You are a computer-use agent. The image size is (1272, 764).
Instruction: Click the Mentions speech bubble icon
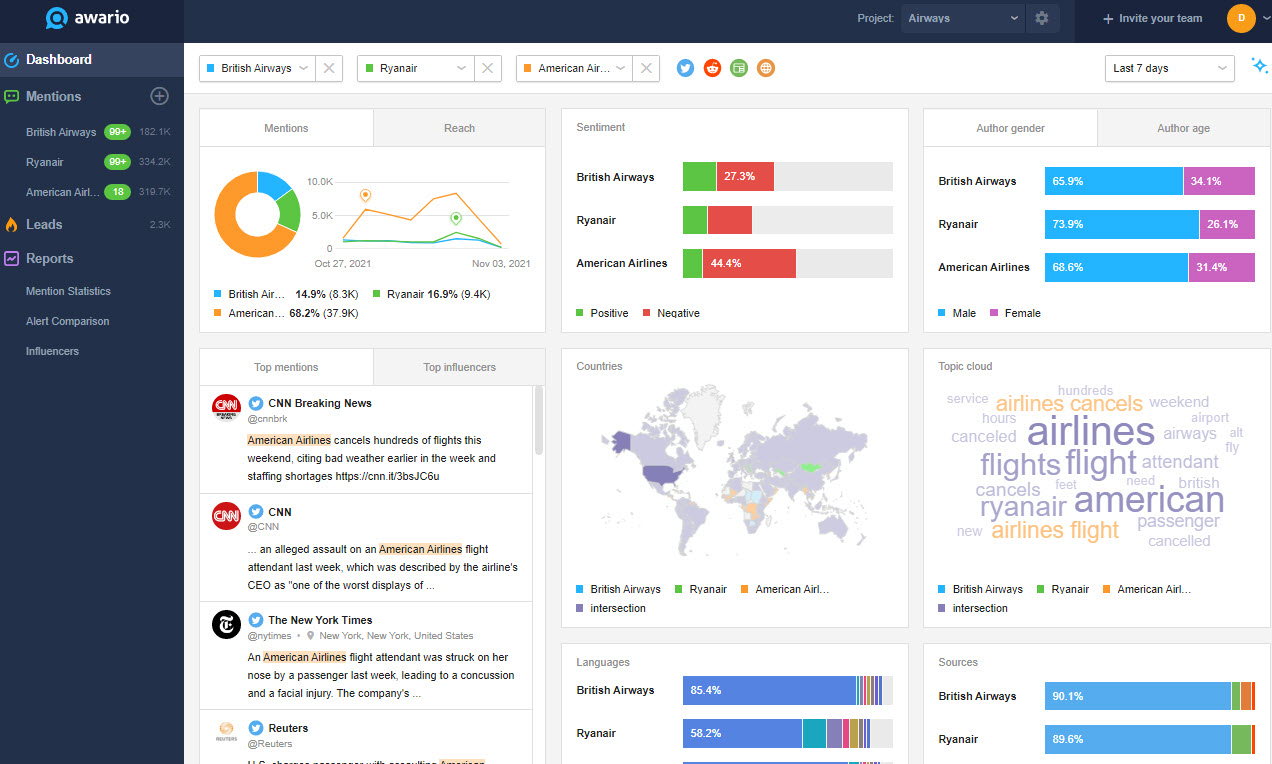pyautogui.click(x=12, y=97)
